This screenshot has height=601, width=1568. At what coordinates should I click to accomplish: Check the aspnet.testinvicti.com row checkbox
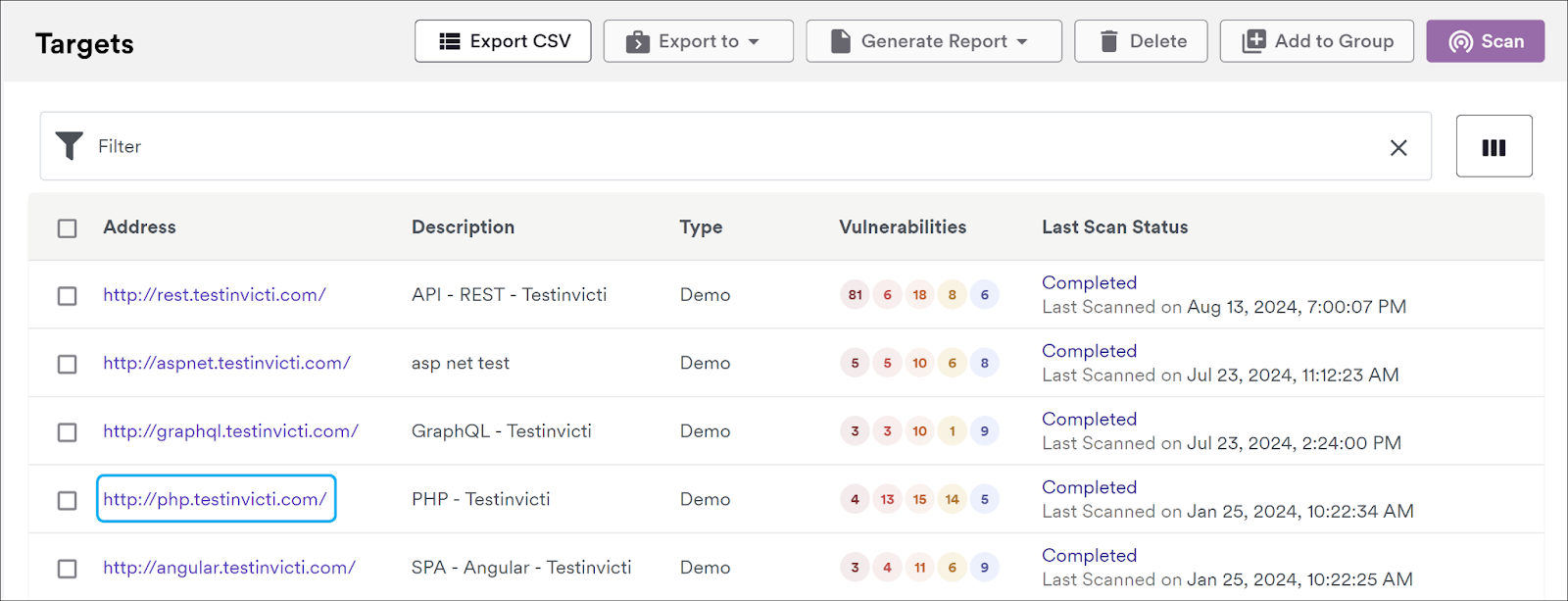67,365
